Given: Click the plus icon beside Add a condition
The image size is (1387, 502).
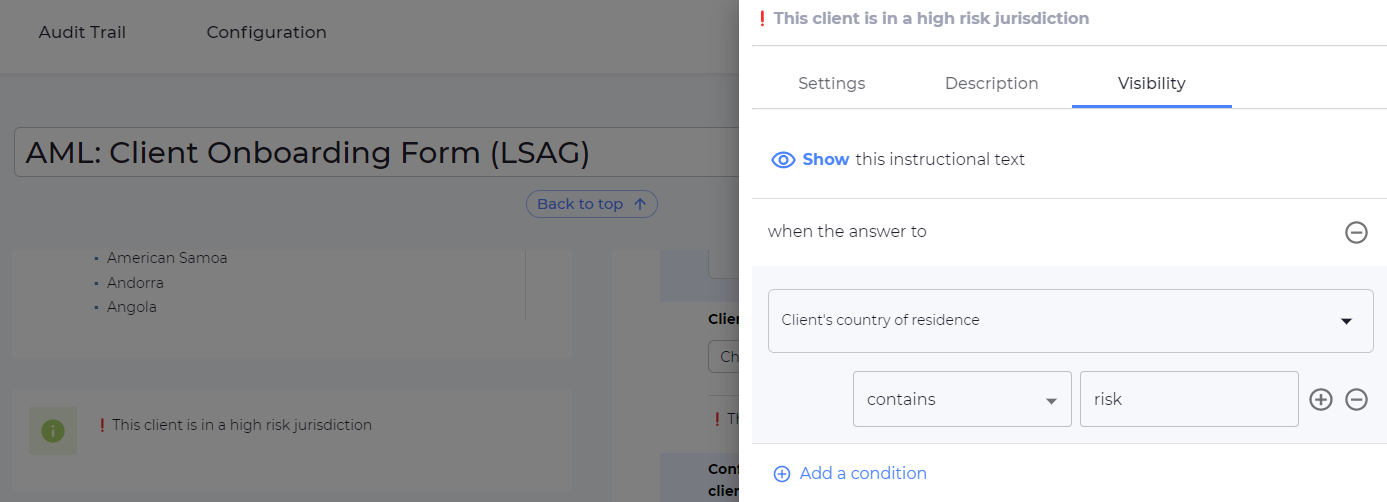Looking at the screenshot, I should (x=782, y=474).
